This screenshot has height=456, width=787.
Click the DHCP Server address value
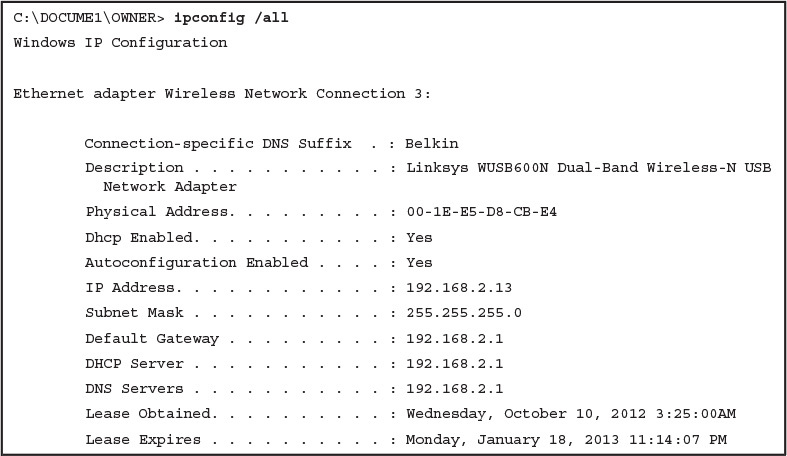tap(454, 363)
